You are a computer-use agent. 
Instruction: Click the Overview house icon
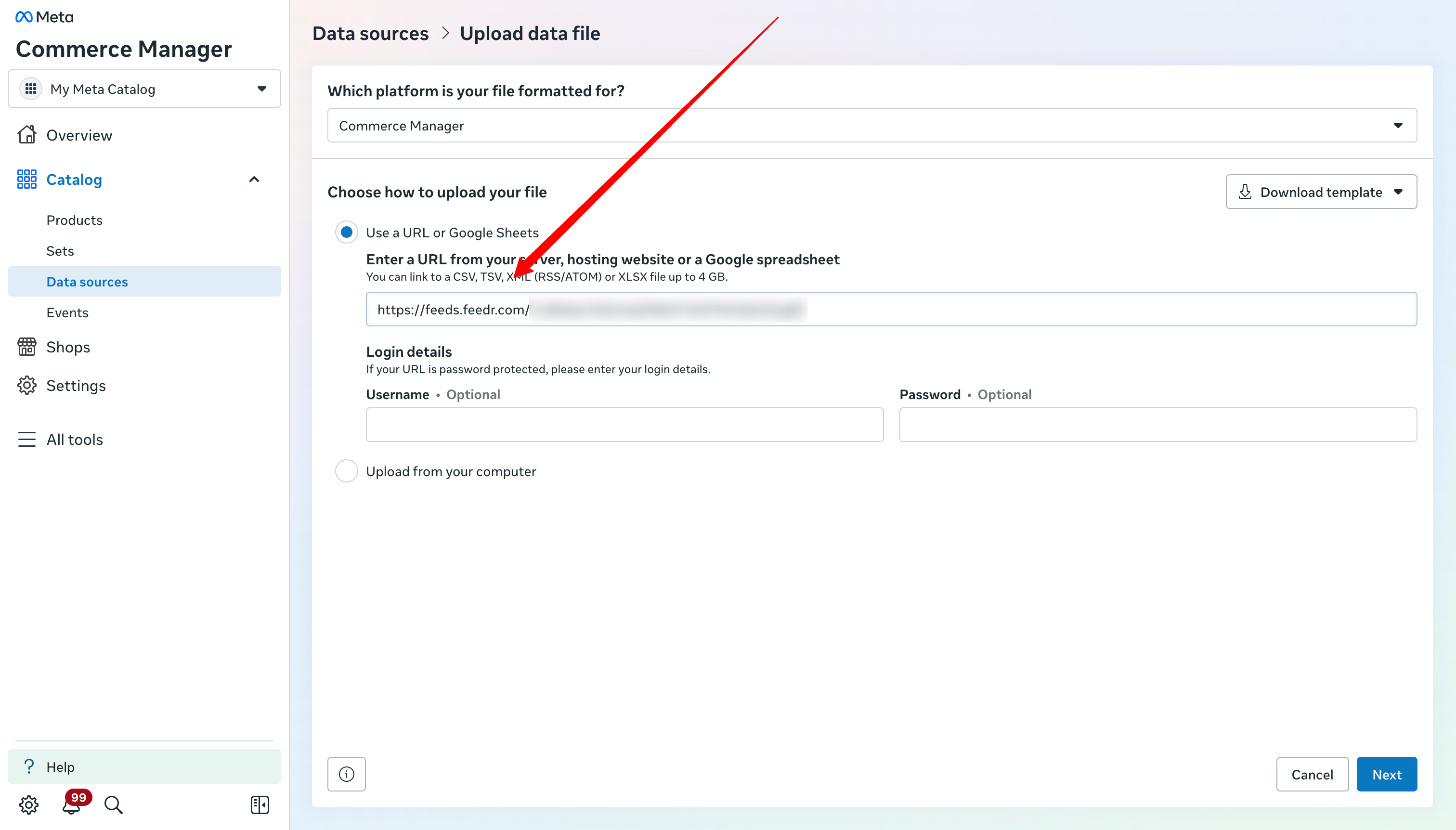coord(27,135)
